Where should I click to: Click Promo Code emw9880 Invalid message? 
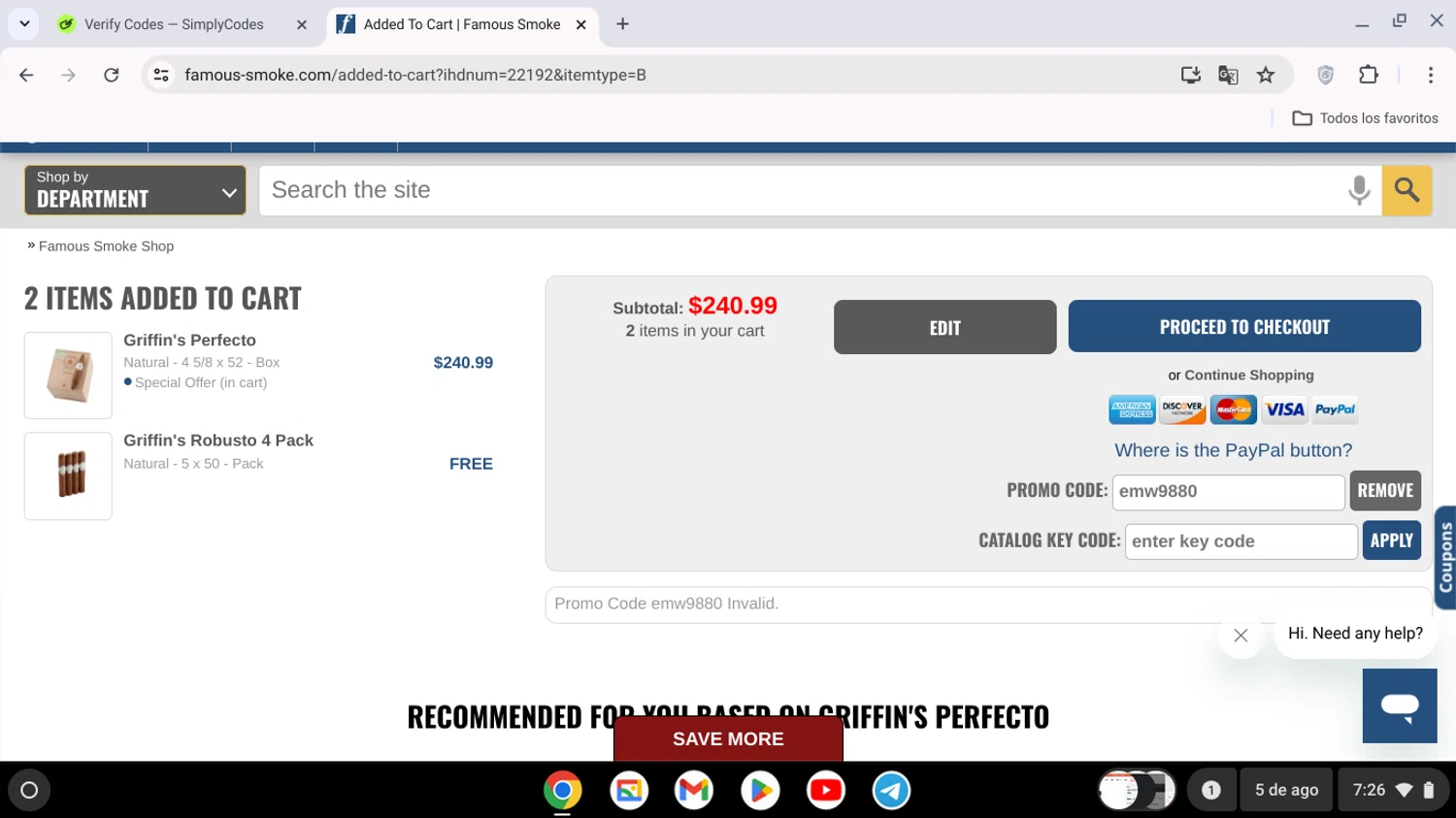tap(667, 604)
